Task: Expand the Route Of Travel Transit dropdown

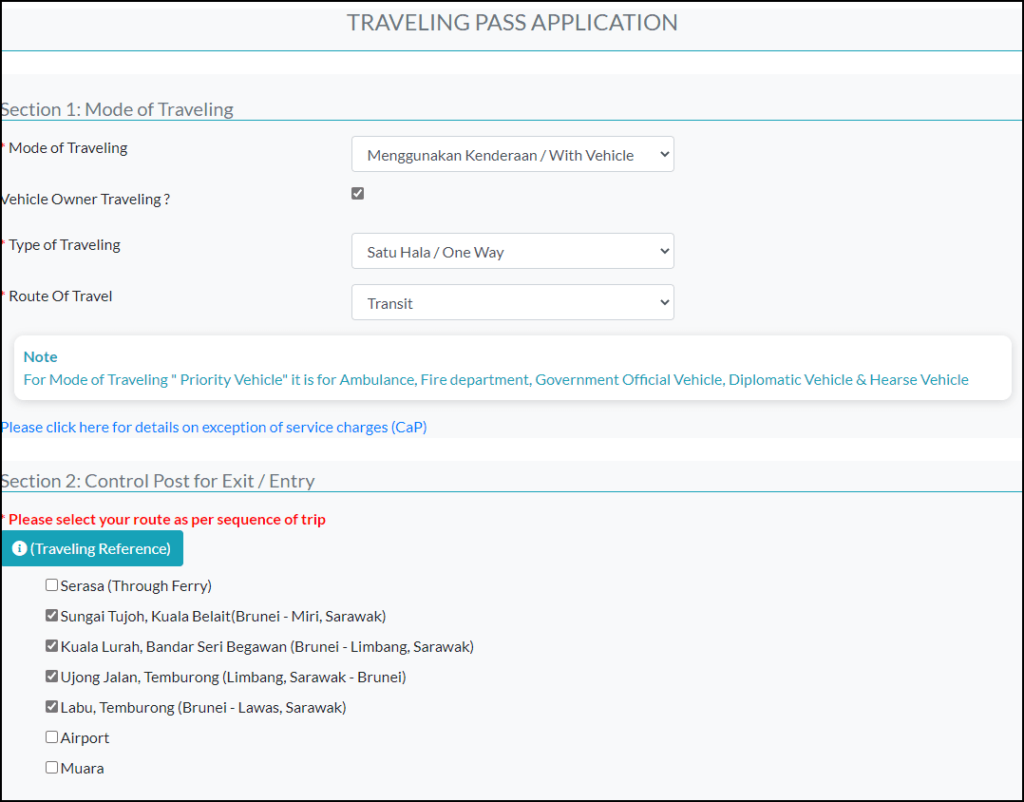Action: click(x=512, y=302)
